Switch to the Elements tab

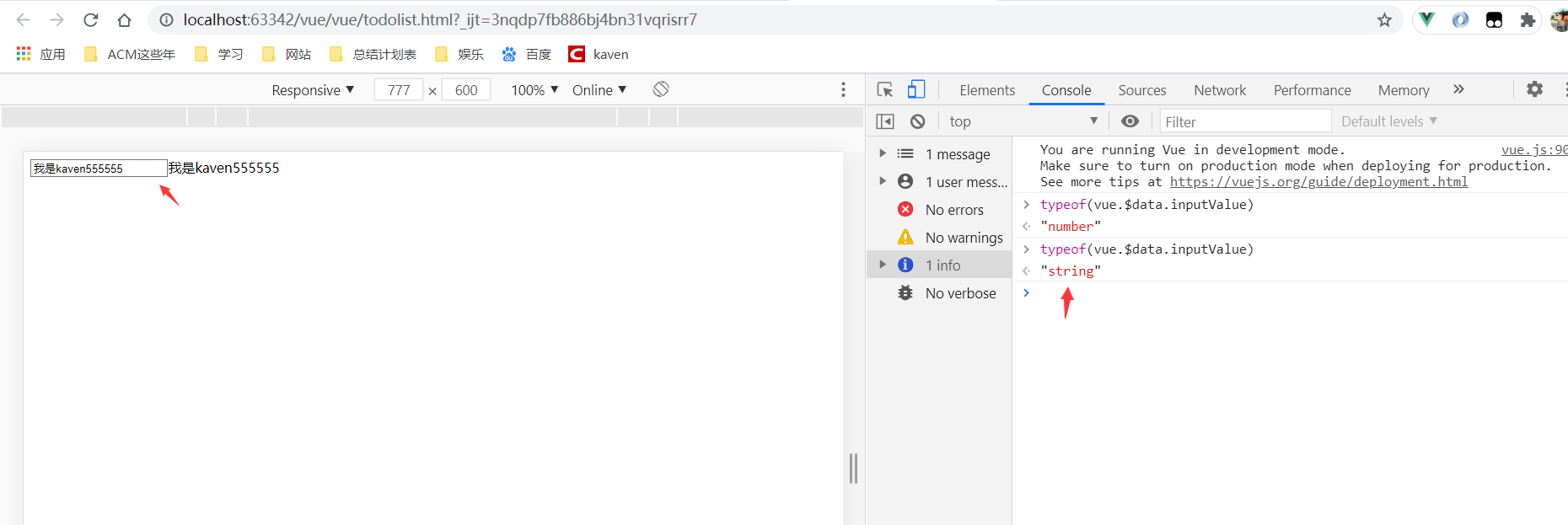coord(987,90)
